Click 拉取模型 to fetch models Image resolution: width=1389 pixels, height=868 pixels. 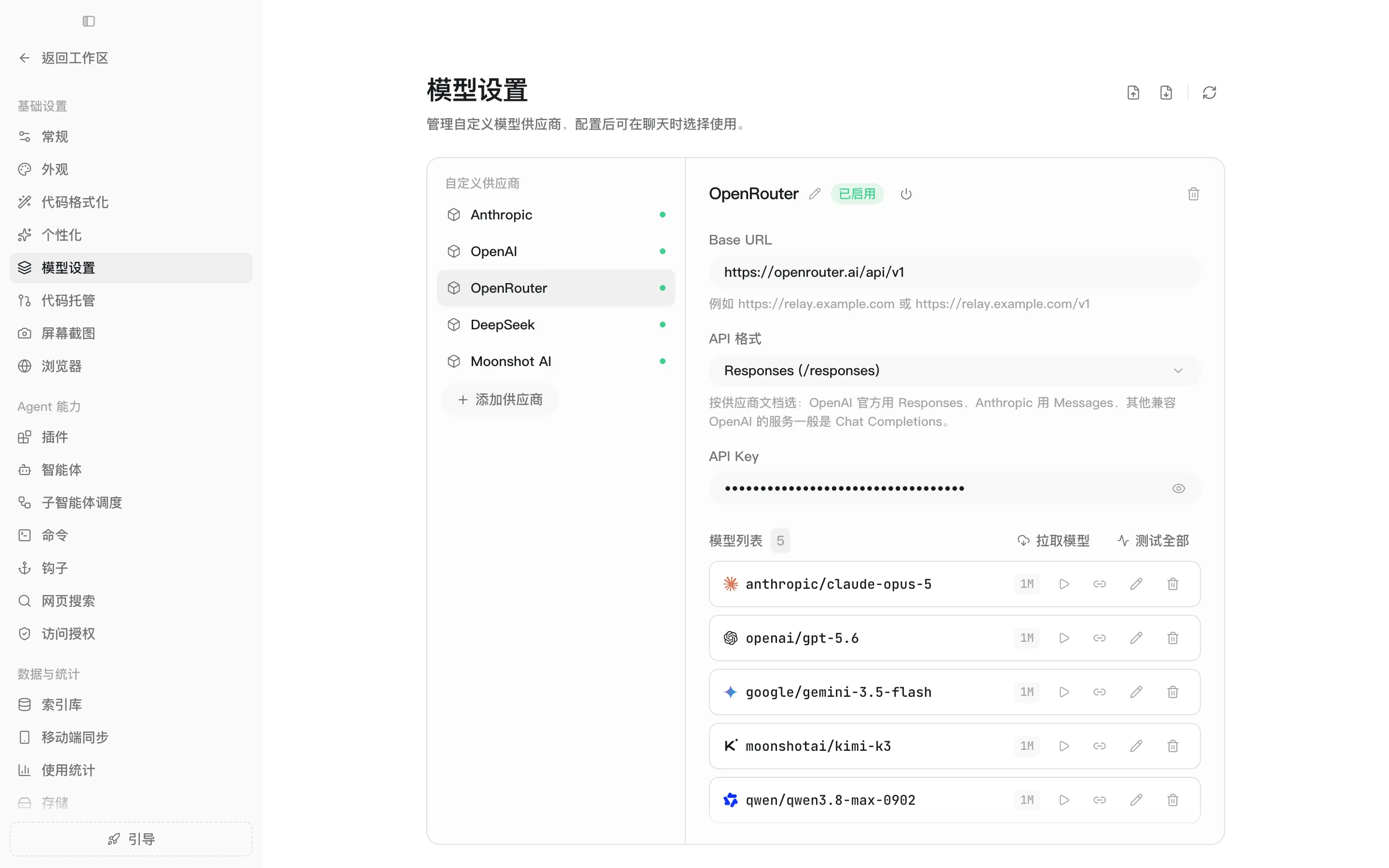(x=1053, y=541)
